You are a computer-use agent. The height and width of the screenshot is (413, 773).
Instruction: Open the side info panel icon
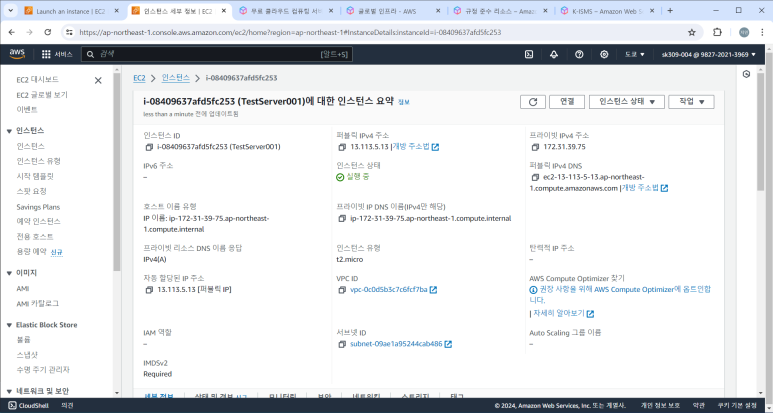point(746,74)
